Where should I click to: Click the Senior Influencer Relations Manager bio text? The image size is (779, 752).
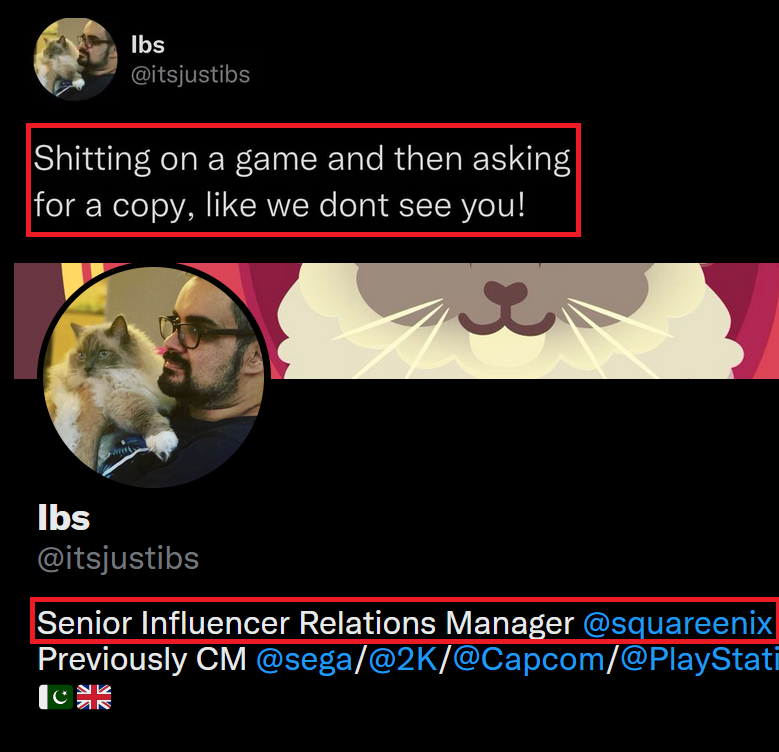(305, 624)
